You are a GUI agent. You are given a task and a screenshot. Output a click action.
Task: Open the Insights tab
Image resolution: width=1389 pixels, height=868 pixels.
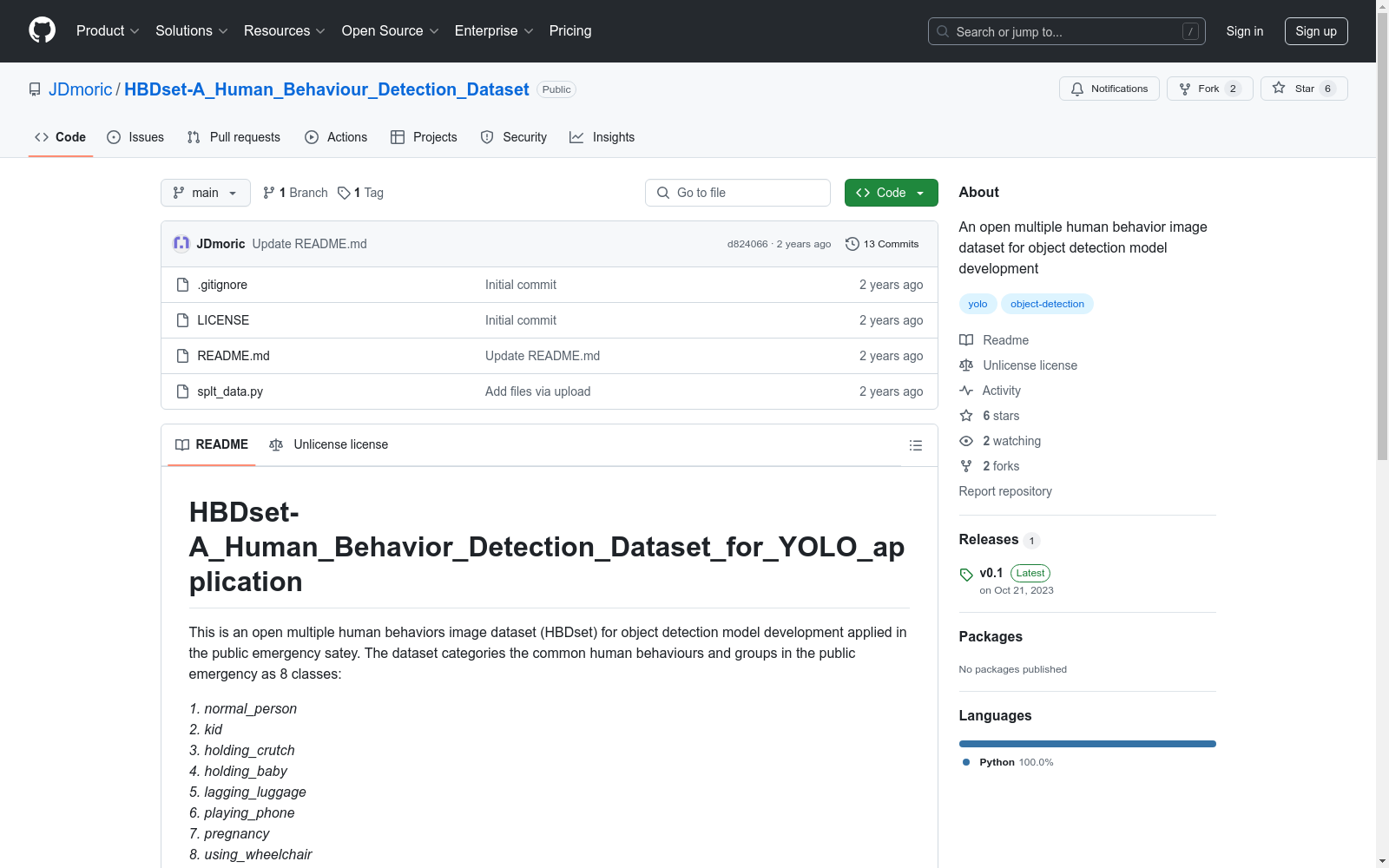point(602,137)
